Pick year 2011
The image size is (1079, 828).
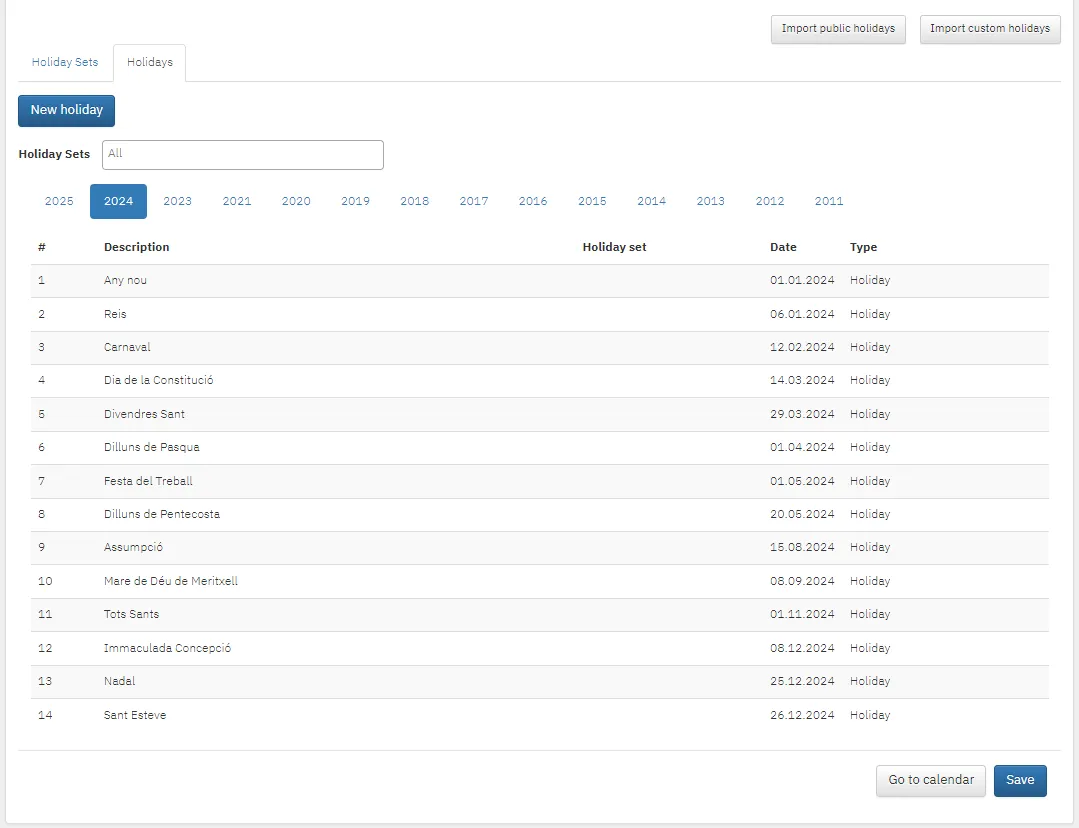pyautogui.click(x=829, y=201)
